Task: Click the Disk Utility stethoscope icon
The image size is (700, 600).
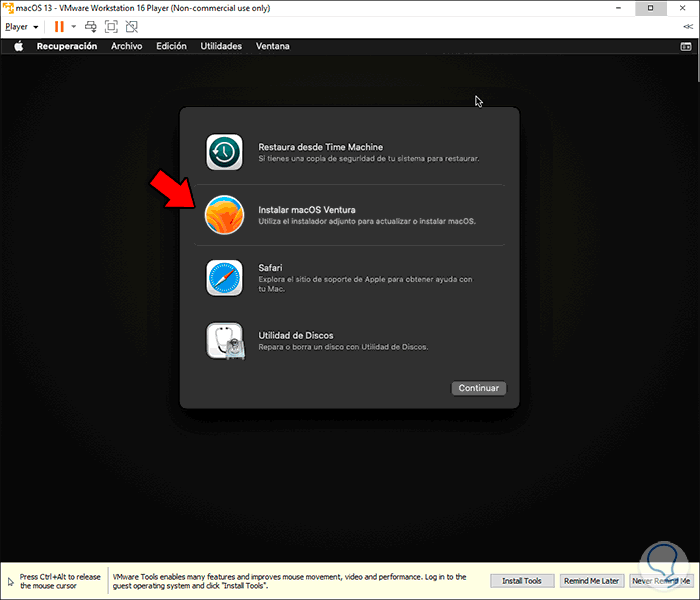Action: click(x=225, y=341)
